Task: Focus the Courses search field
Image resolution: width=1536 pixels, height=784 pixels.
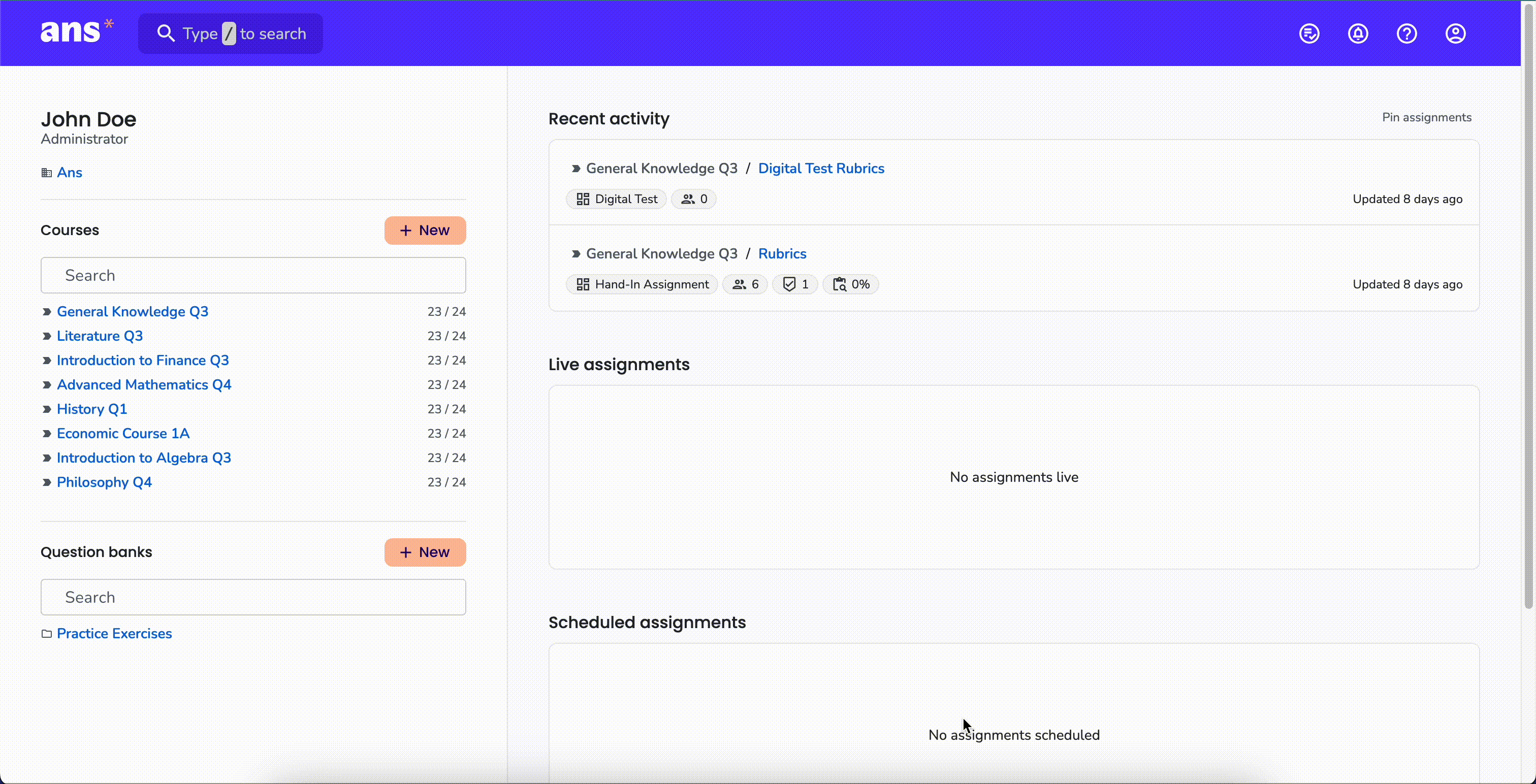Action: pos(253,275)
